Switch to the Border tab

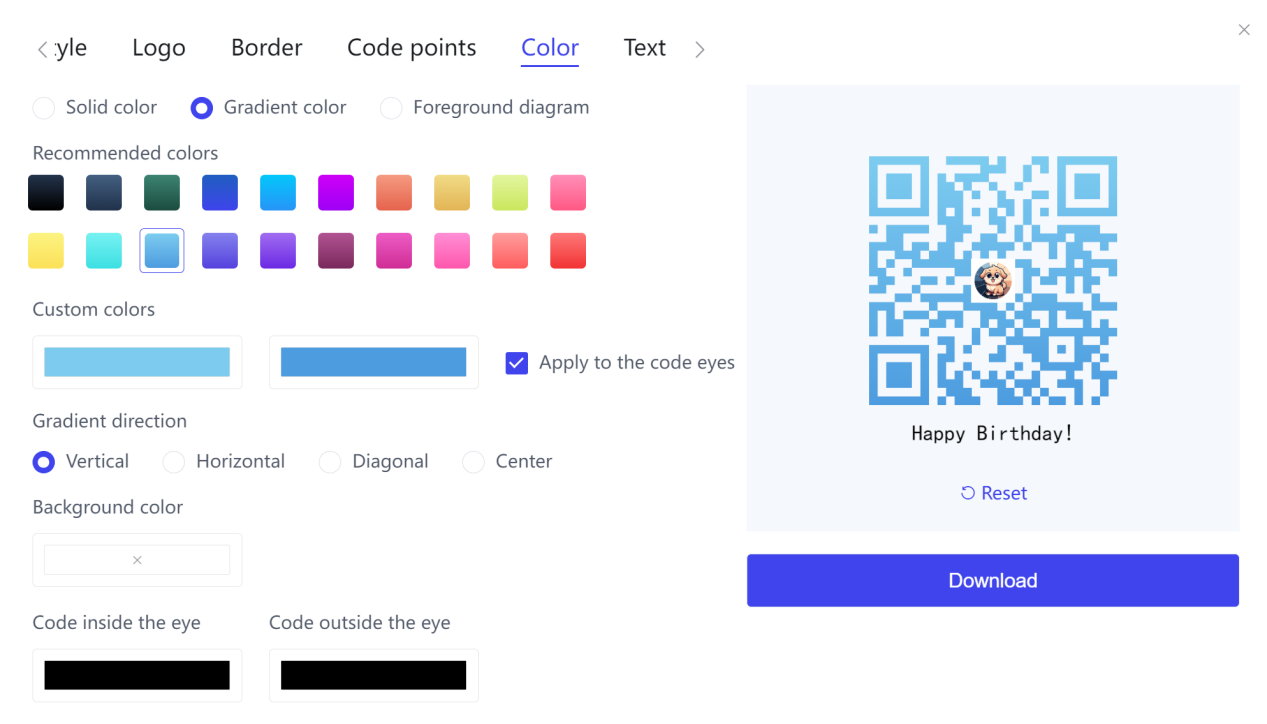pyautogui.click(x=267, y=47)
